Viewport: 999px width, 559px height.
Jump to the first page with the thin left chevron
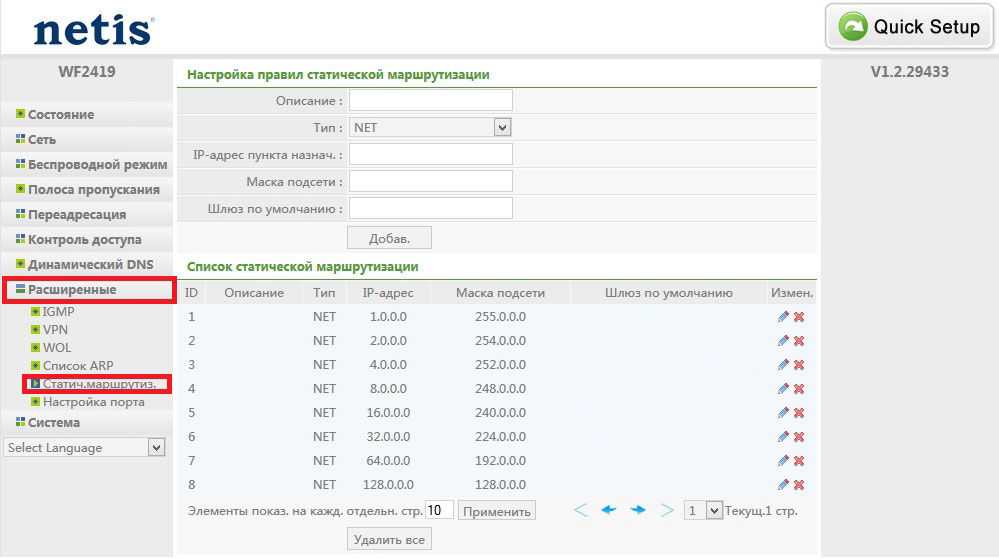[580, 510]
